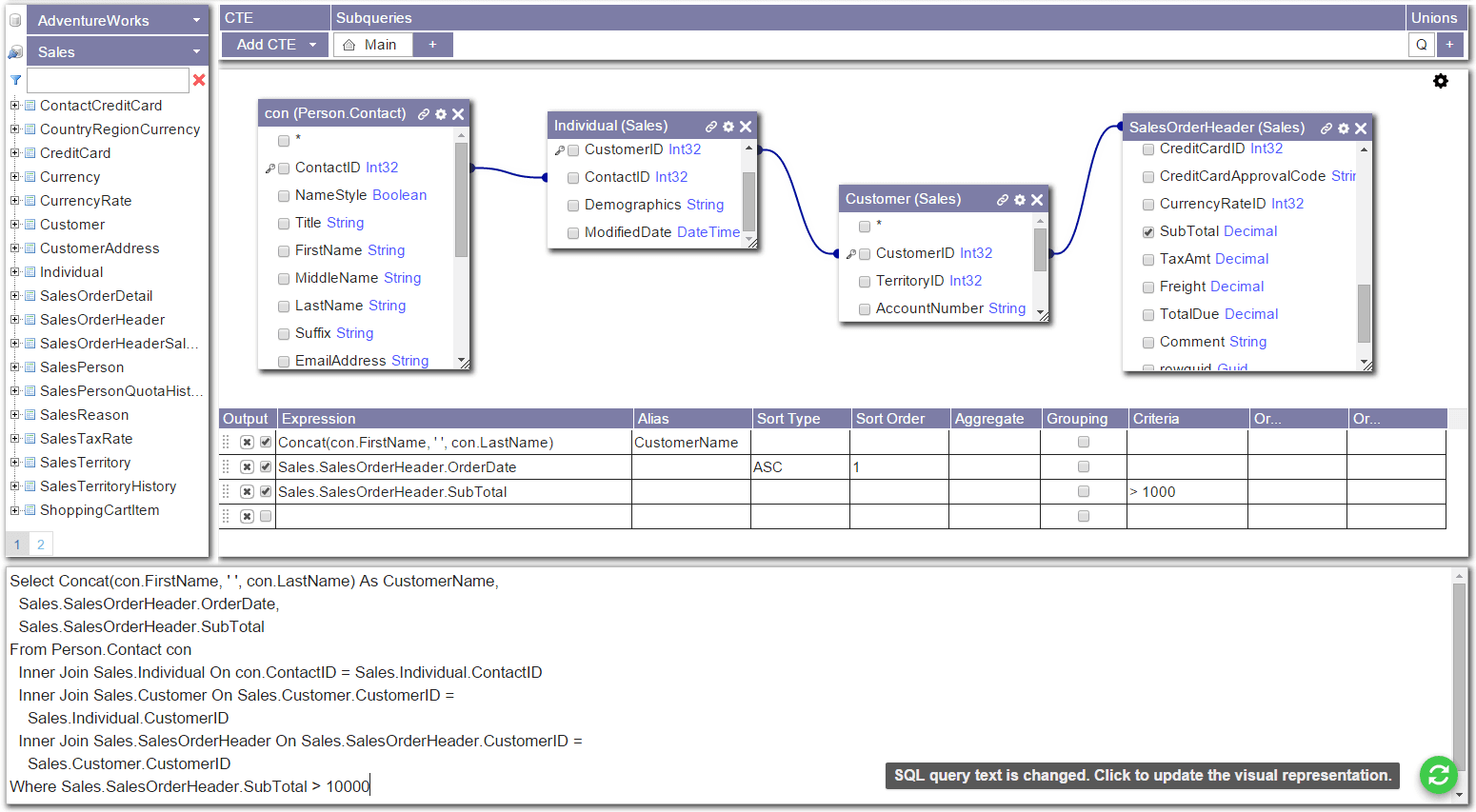Click the SQL query changed update notice

coord(1143,776)
